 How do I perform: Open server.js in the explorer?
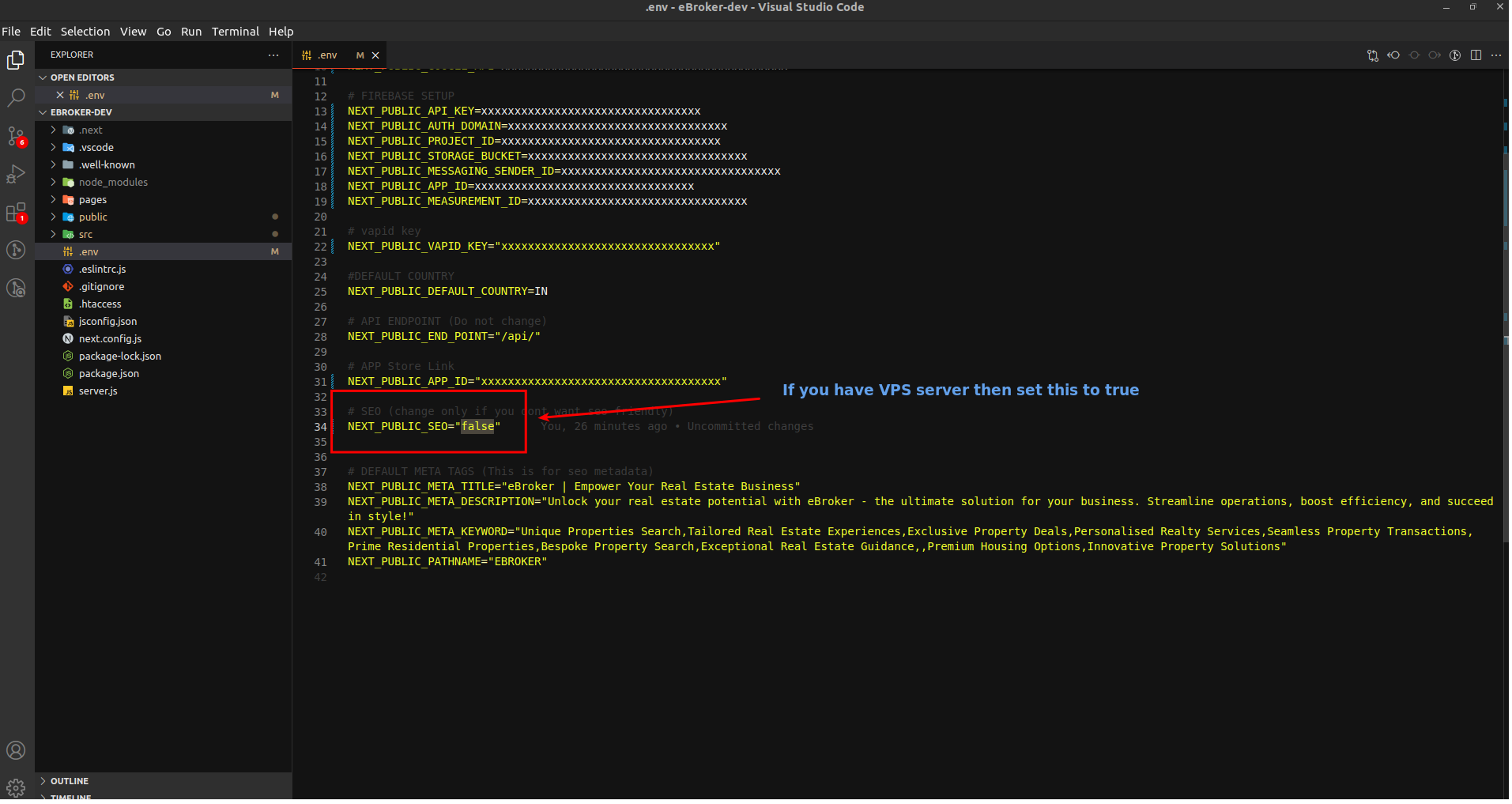(x=164, y=391)
